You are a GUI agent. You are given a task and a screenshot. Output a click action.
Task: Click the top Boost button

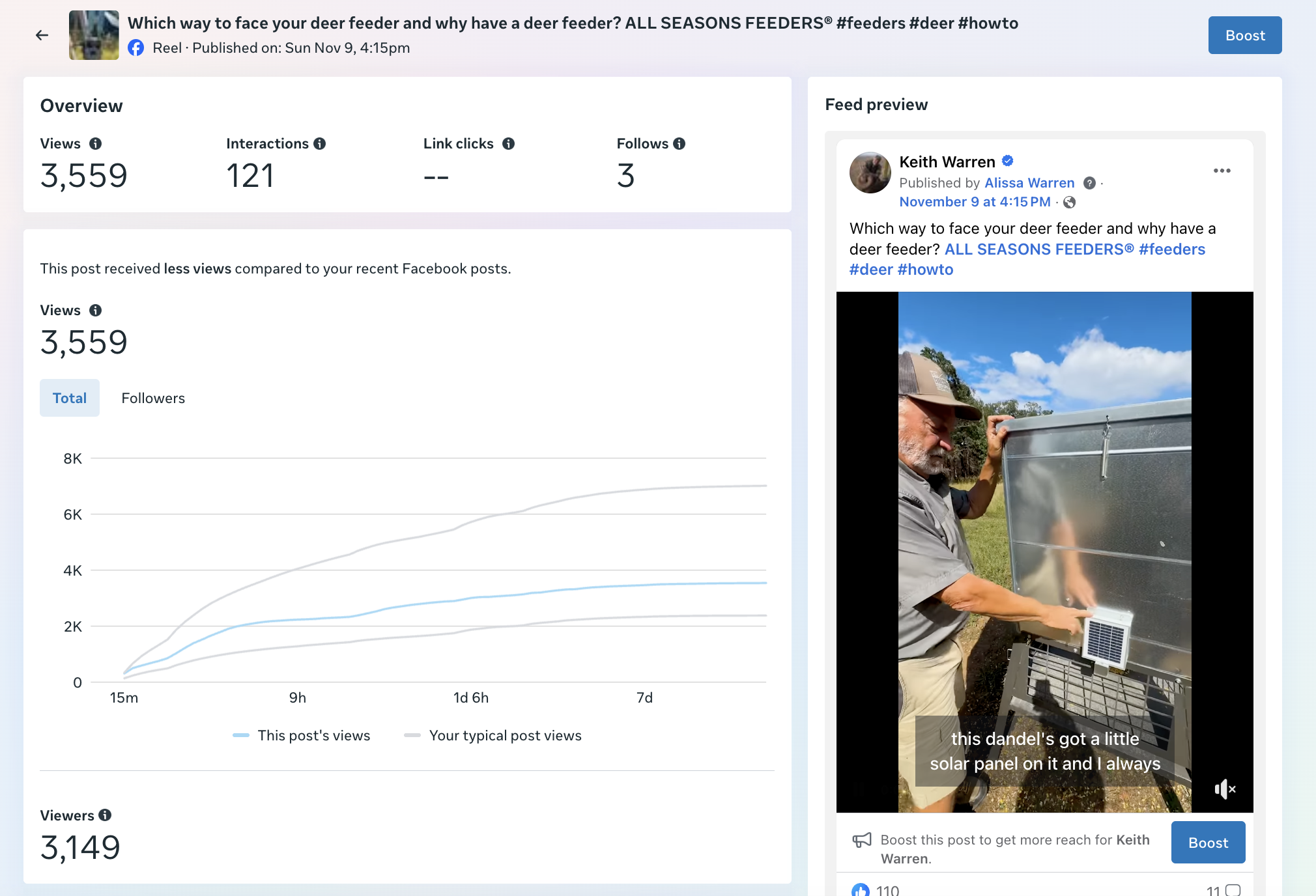pyautogui.click(x=1244, y=35)
